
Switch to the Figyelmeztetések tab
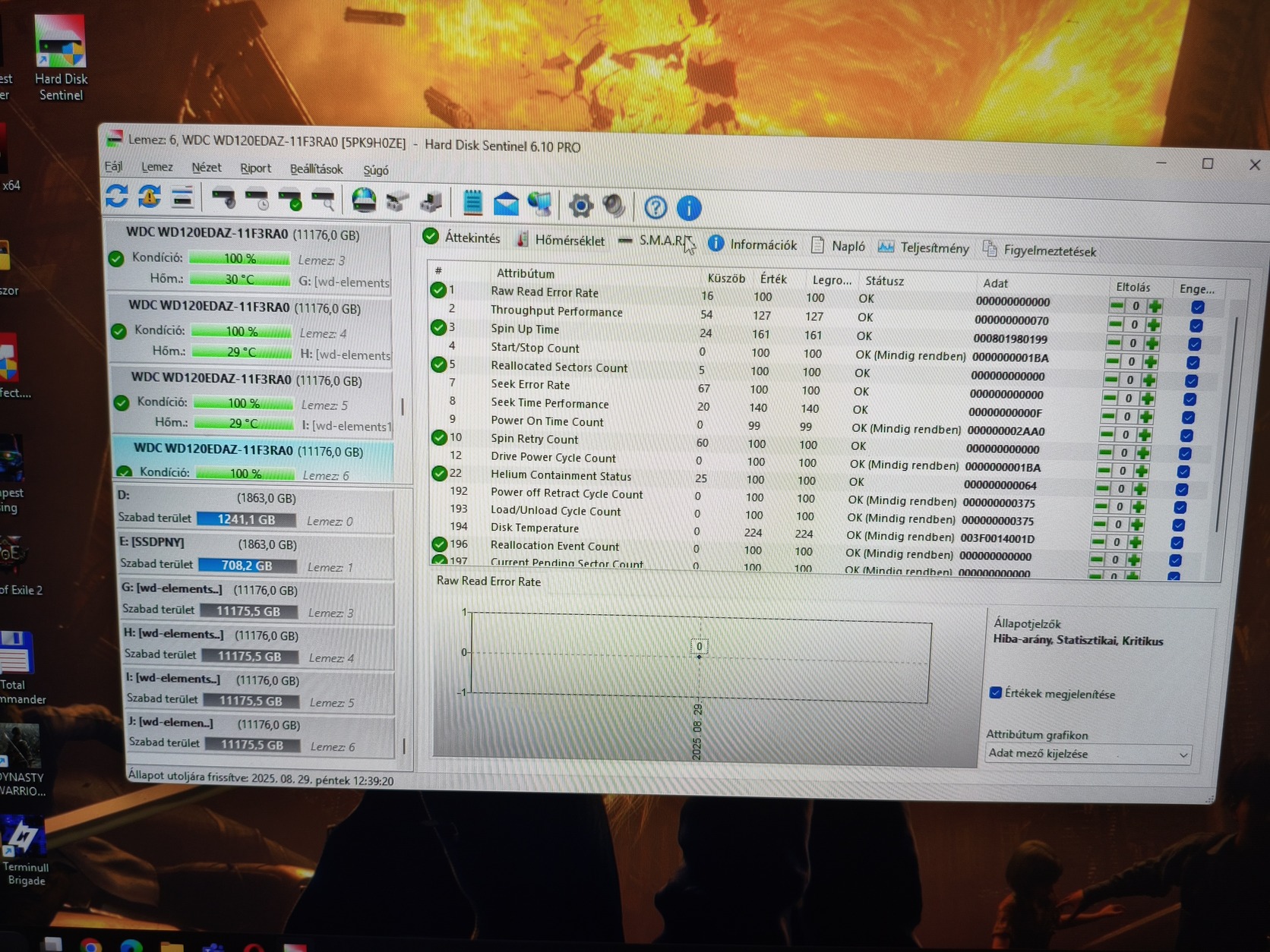[x=1039, y=250]
